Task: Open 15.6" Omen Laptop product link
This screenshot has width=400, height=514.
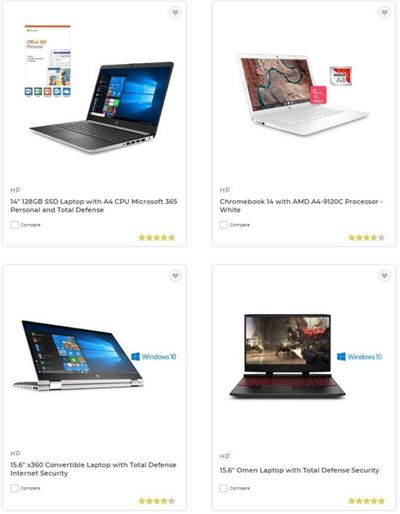Action: (x=299, y=470)
